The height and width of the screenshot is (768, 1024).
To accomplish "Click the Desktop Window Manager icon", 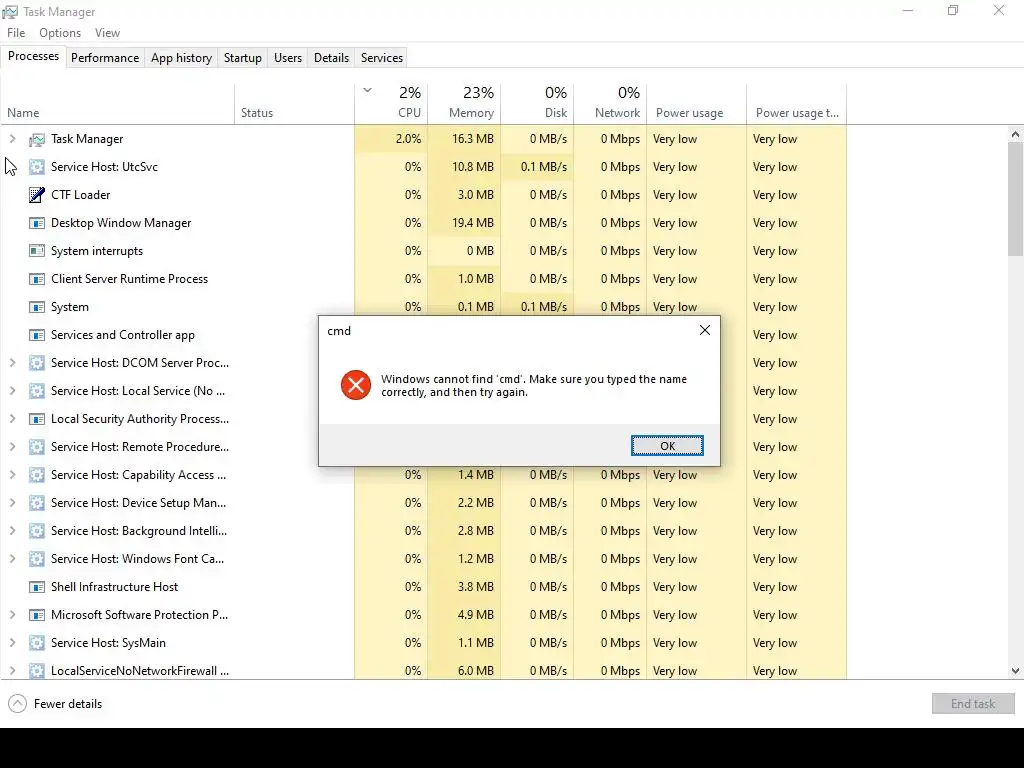I will click(x=37, y=223).
